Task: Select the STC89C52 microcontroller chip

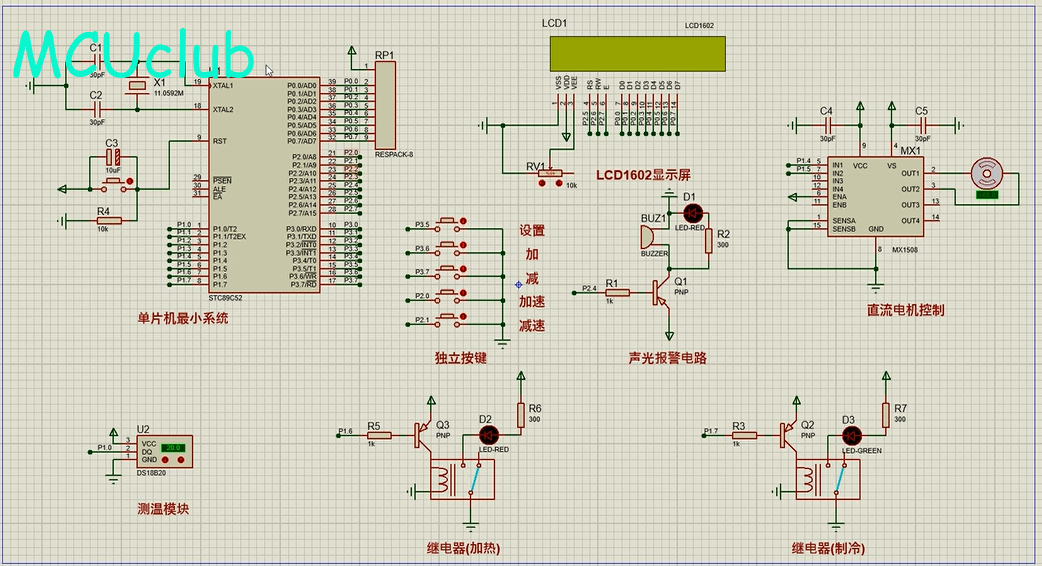Action: tap(263, 185)
